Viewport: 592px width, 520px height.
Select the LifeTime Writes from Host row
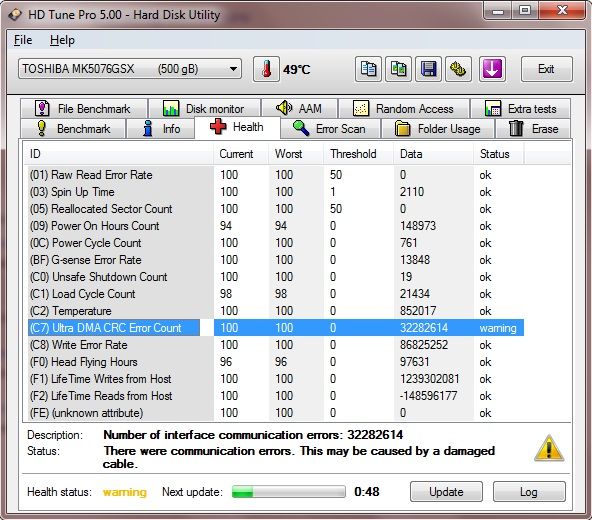(276, 379)
